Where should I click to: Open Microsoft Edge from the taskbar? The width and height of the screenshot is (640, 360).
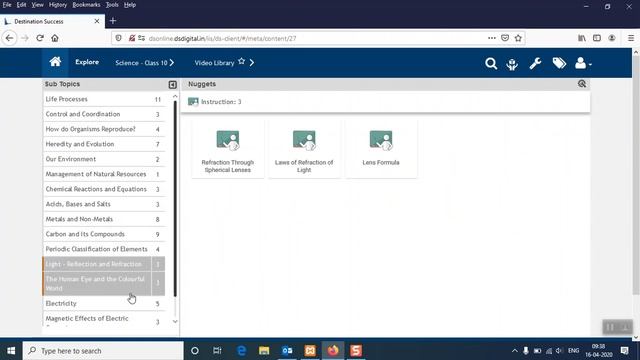pyautogui.click(x=241, y=351)
